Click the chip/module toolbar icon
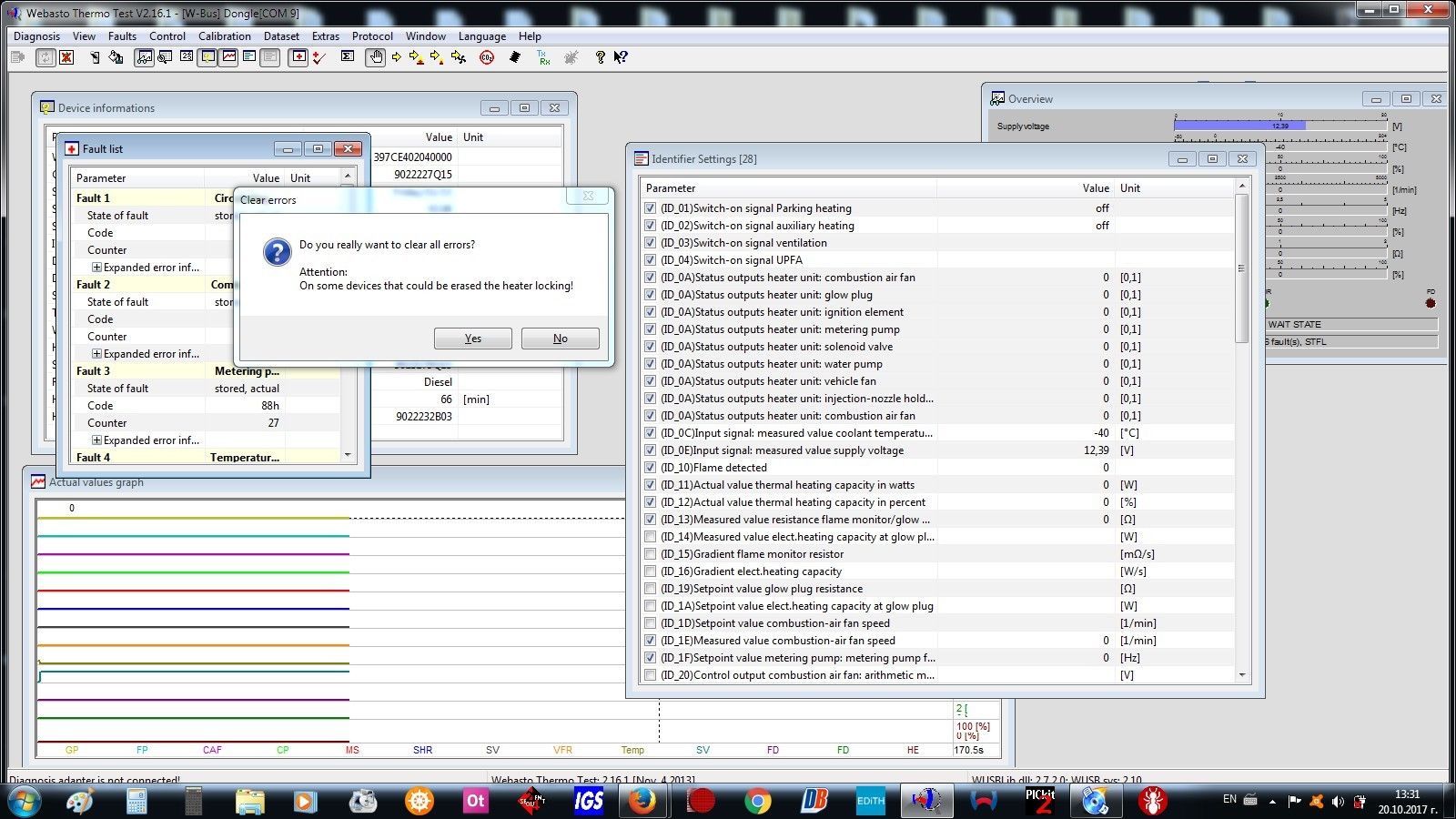The height and width of the screenshot is (819, 1456). [x=515, y=57]
